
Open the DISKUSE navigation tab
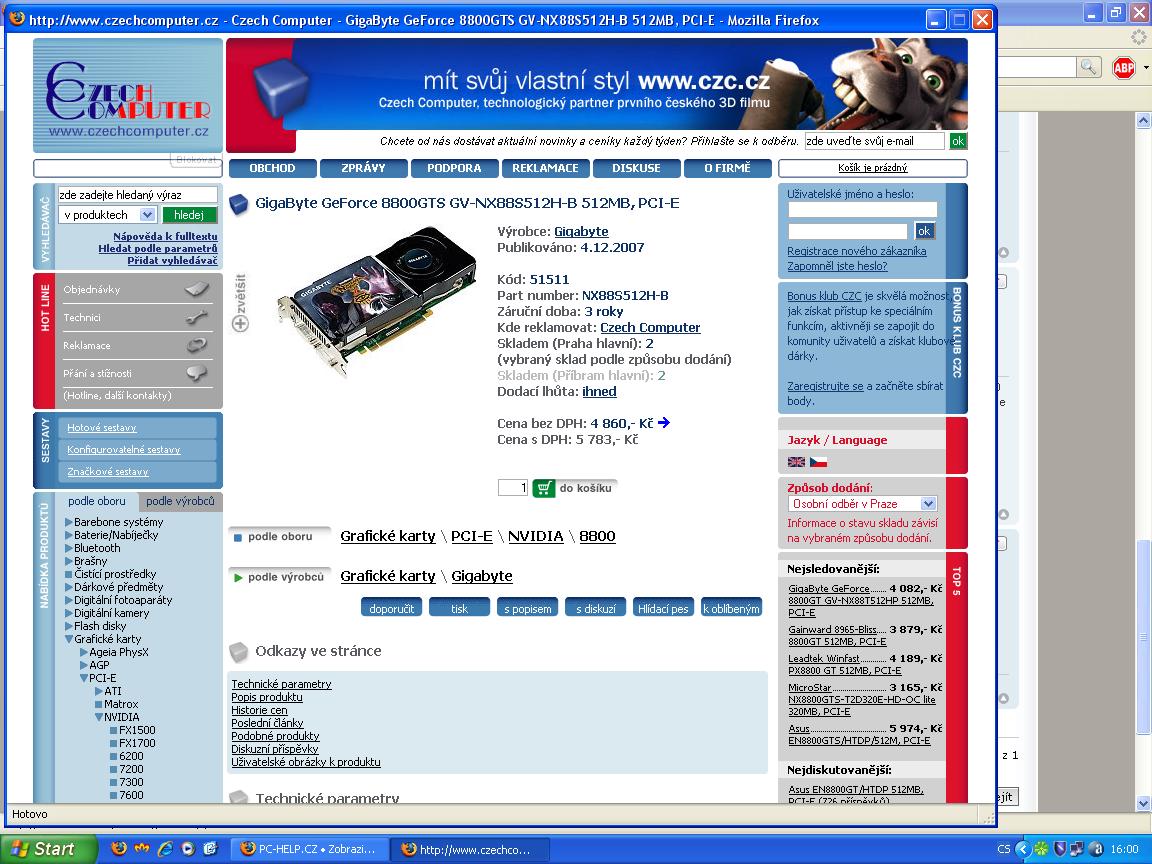click(x=636, y=168)
